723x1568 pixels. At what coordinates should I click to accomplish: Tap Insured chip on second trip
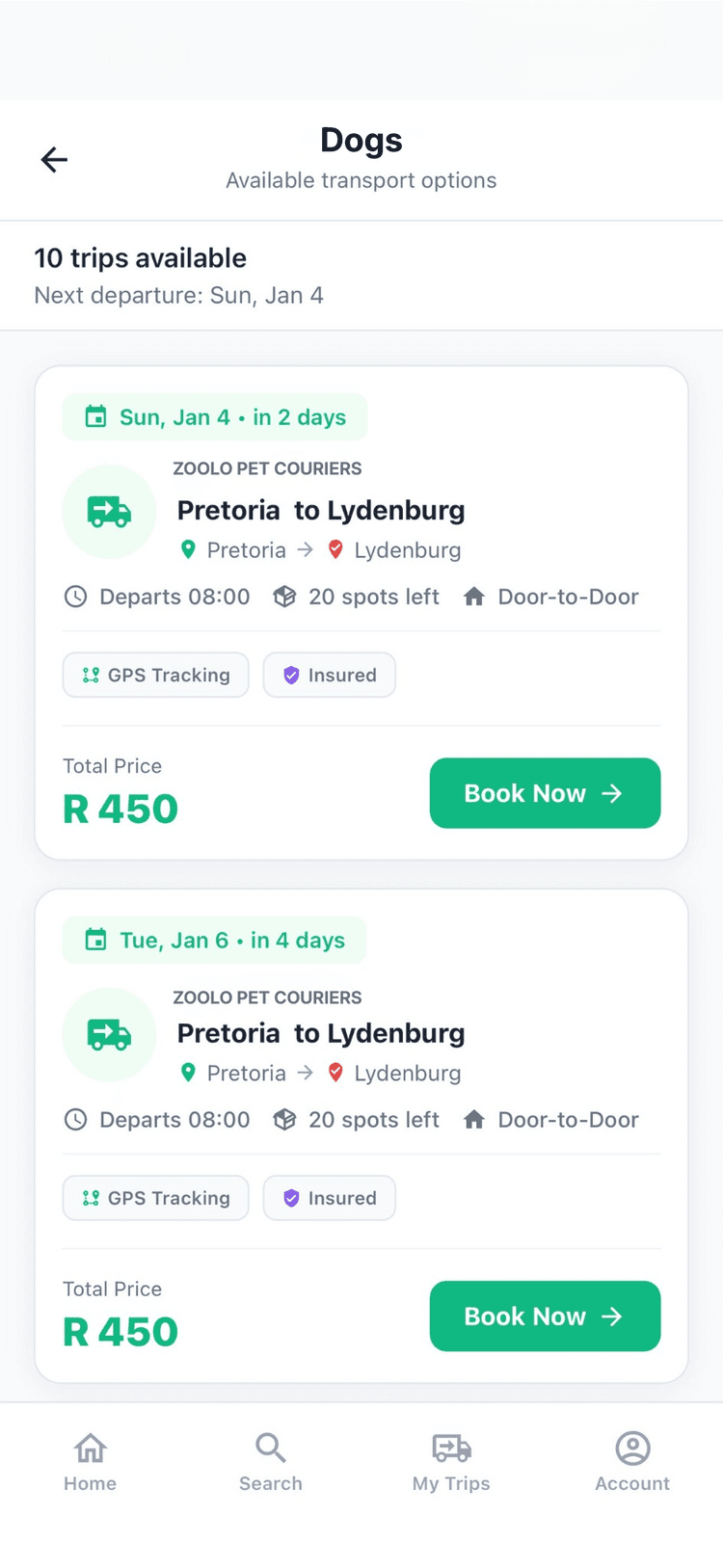click(330, 1198)
